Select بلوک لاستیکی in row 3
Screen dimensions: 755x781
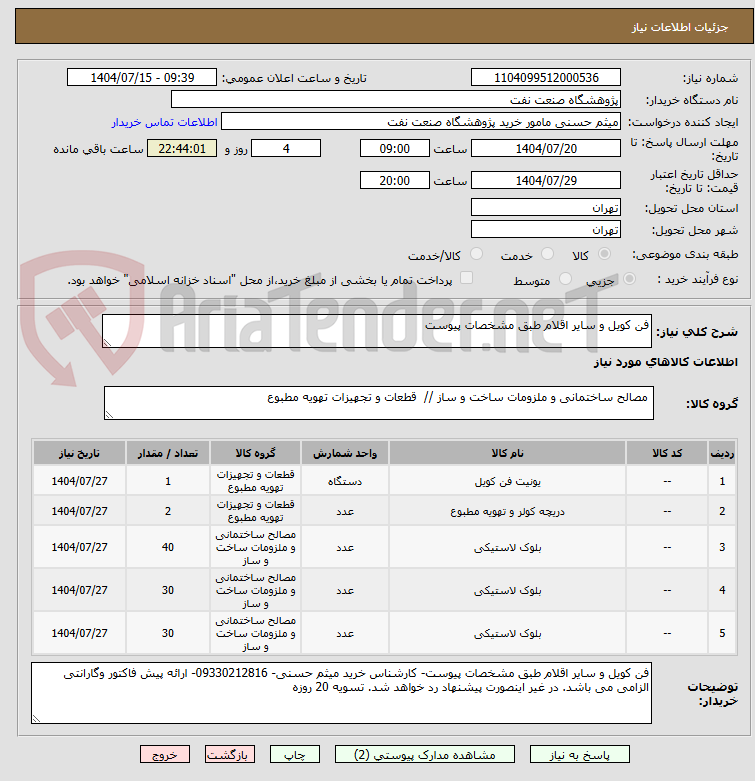pyautogui.click(x=507, y=547)
